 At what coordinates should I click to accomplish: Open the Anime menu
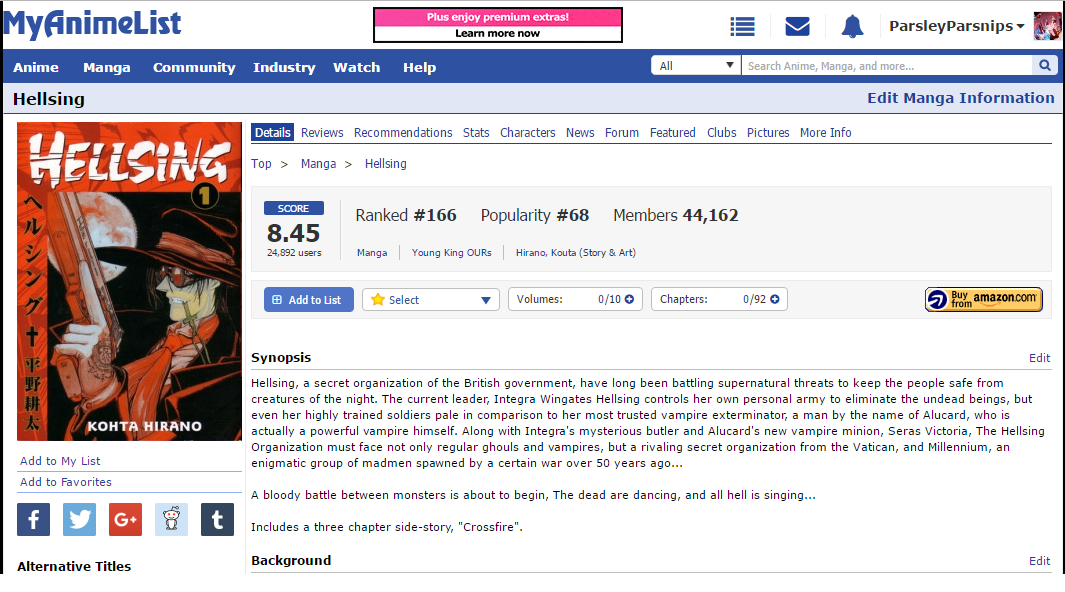point(36,67)
